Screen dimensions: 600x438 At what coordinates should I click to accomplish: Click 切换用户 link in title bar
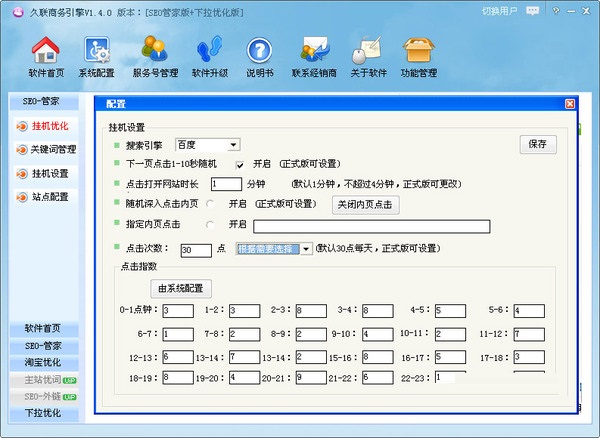pyautogui.click(x=499, y=11)
